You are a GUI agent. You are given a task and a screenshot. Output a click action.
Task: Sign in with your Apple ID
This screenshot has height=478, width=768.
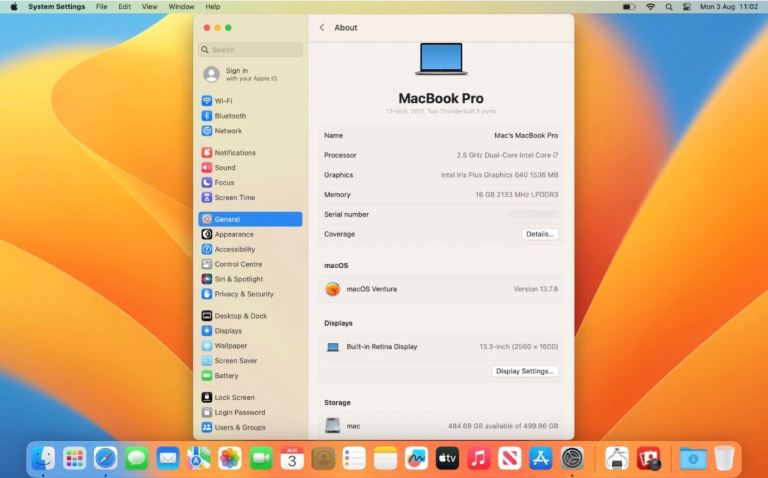coord(250,74)
